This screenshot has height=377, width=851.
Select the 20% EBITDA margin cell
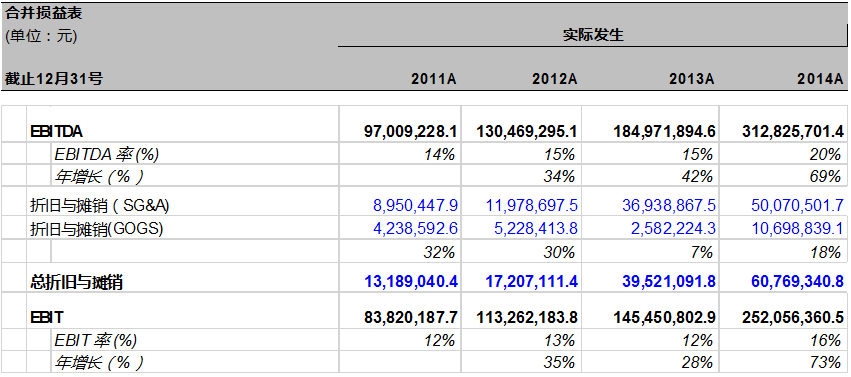(x=826, y=155)
